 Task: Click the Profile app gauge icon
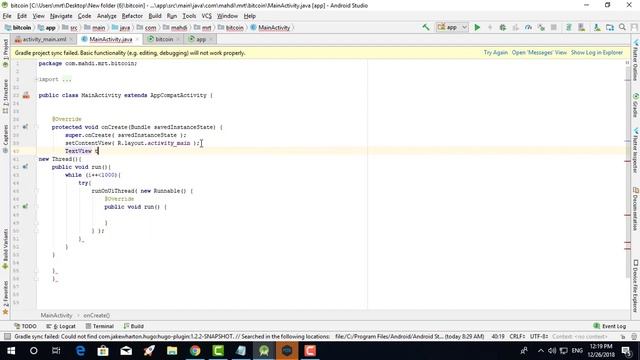[528, 27]
